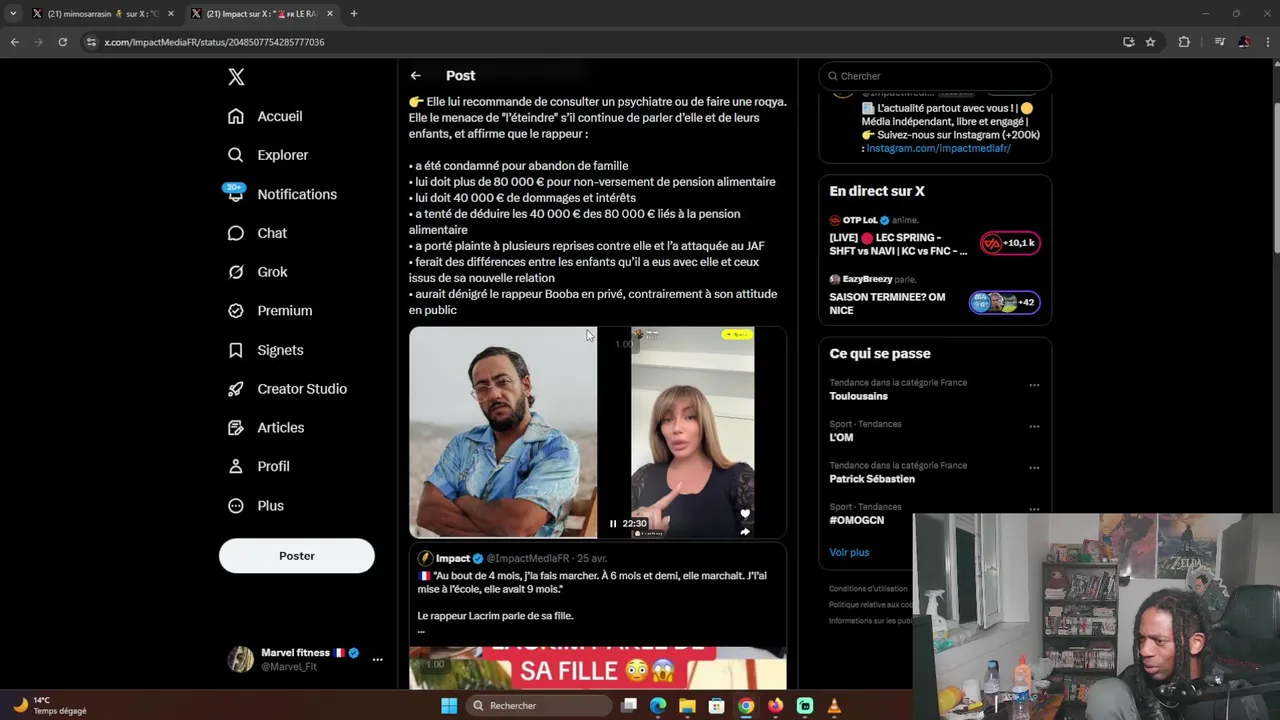Open Instagram.com/impactmediafr link
Image resolution: width=1280 pixels, height=720 pixels.
pos(938,148)
